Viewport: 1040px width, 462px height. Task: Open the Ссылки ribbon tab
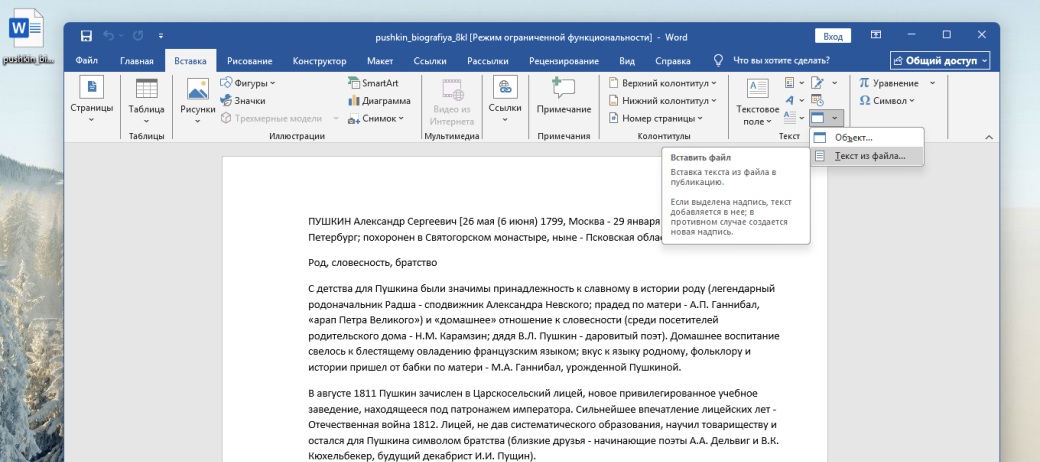click(x=430, y=61)
